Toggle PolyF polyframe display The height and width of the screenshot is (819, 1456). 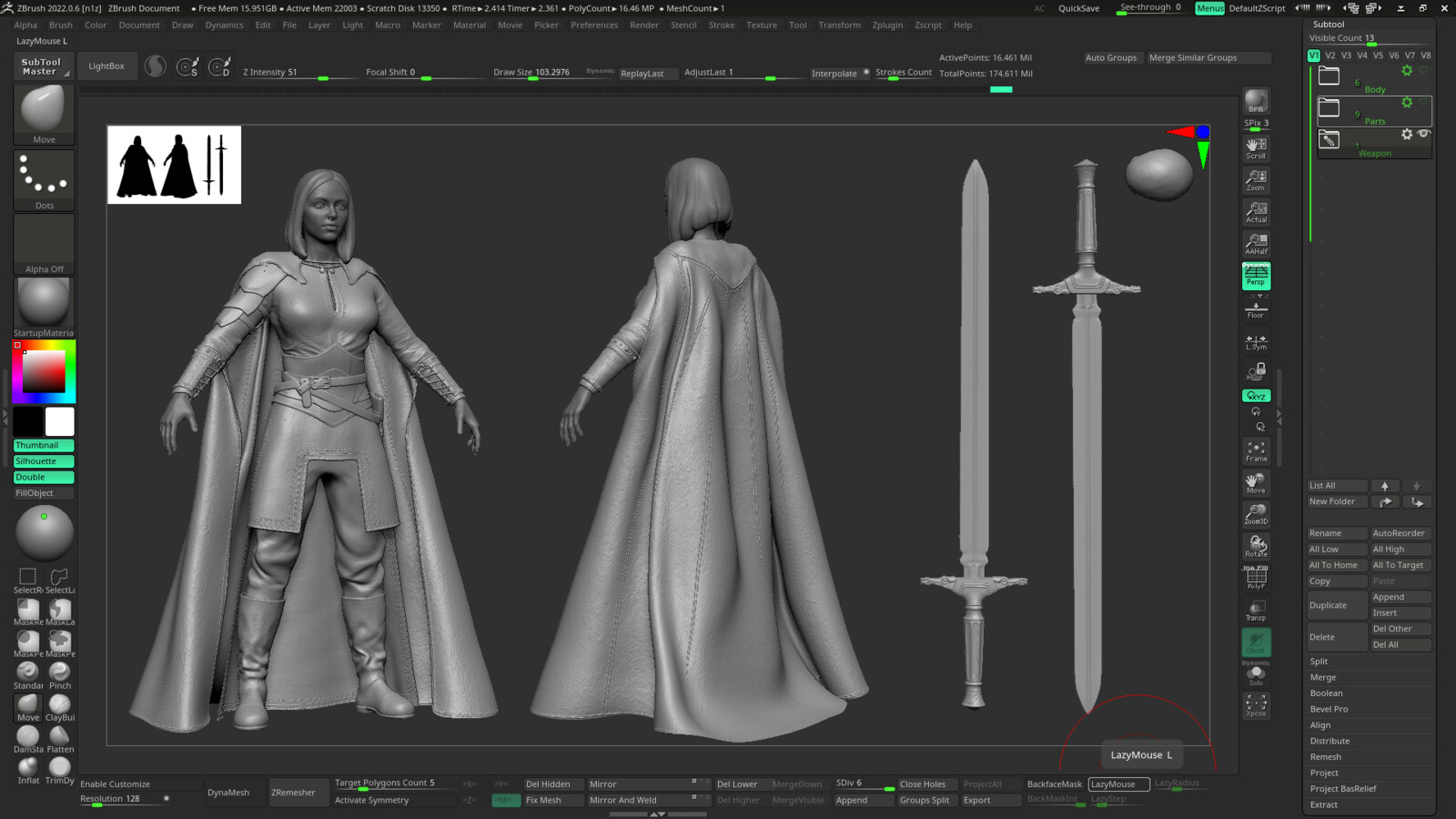tap(1256, 578)
